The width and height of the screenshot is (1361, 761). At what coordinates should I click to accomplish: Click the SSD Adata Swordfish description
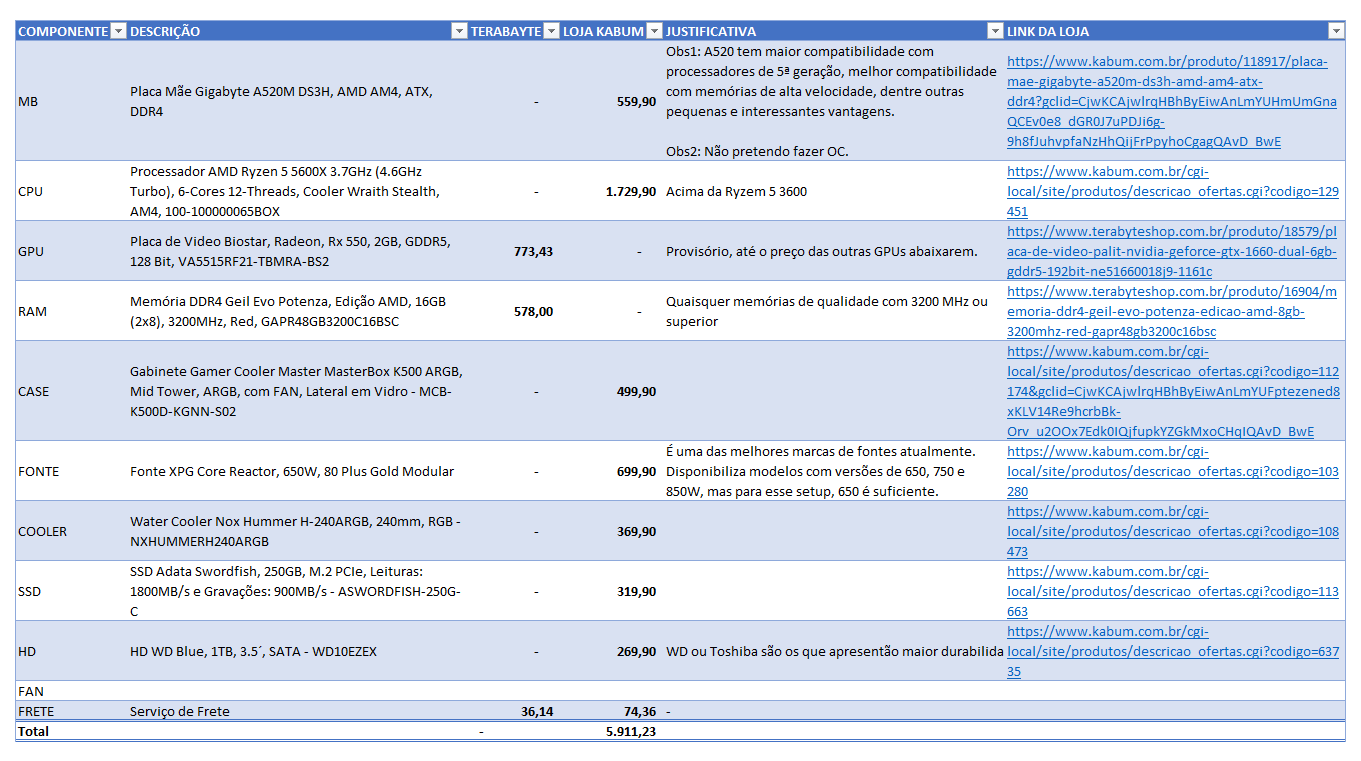coord(295,591)
